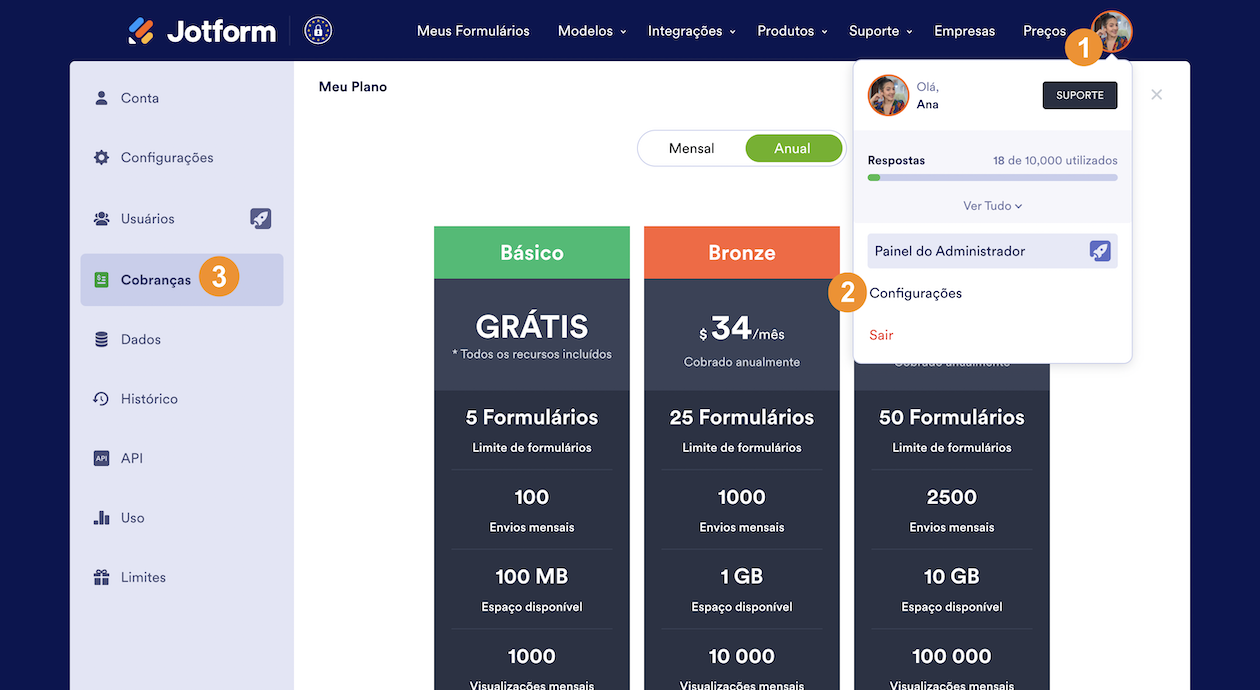Click the rocket badge next to Usuários

260,218
